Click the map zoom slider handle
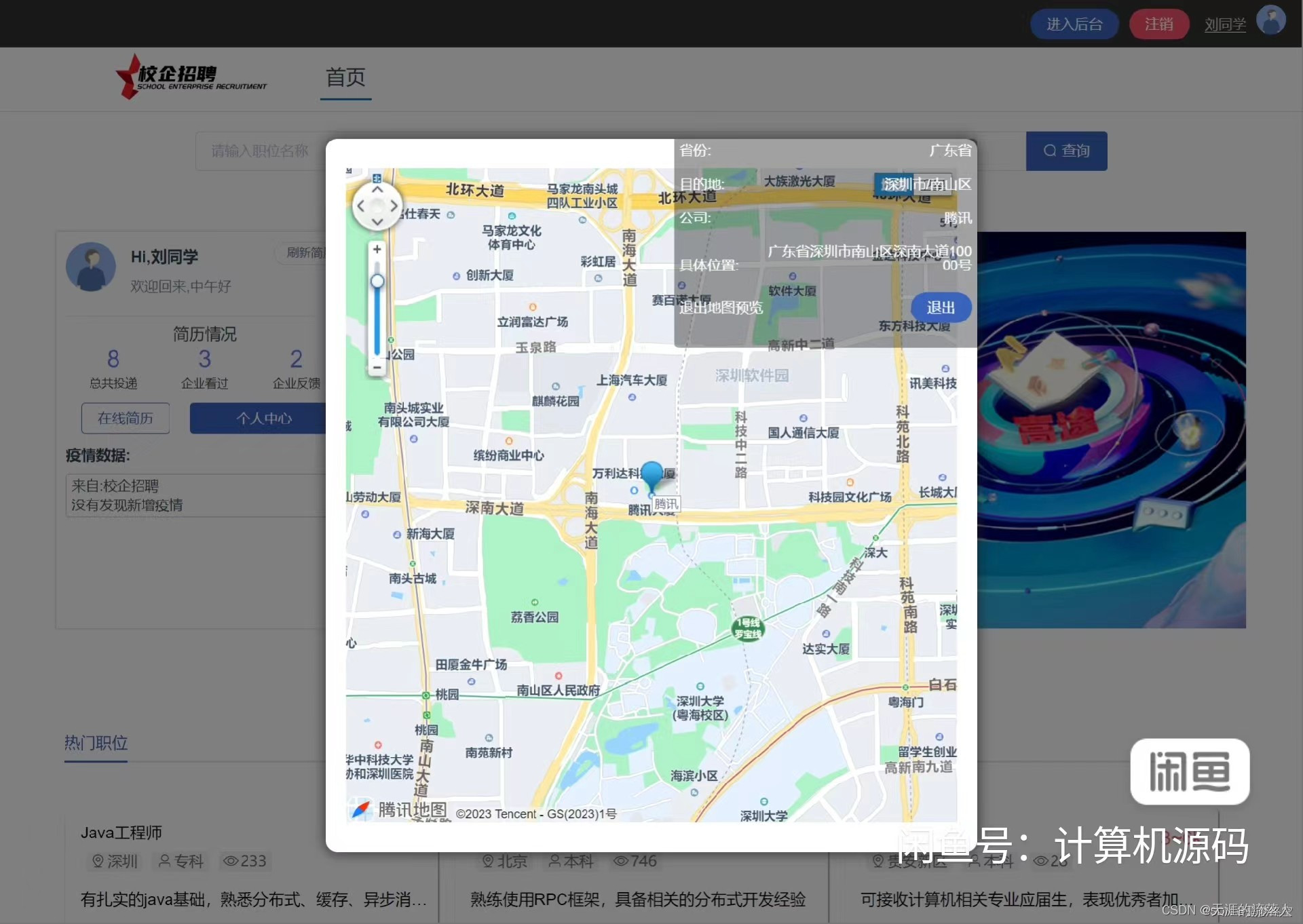Screen dimensions: 1303x924 [377, 281]
